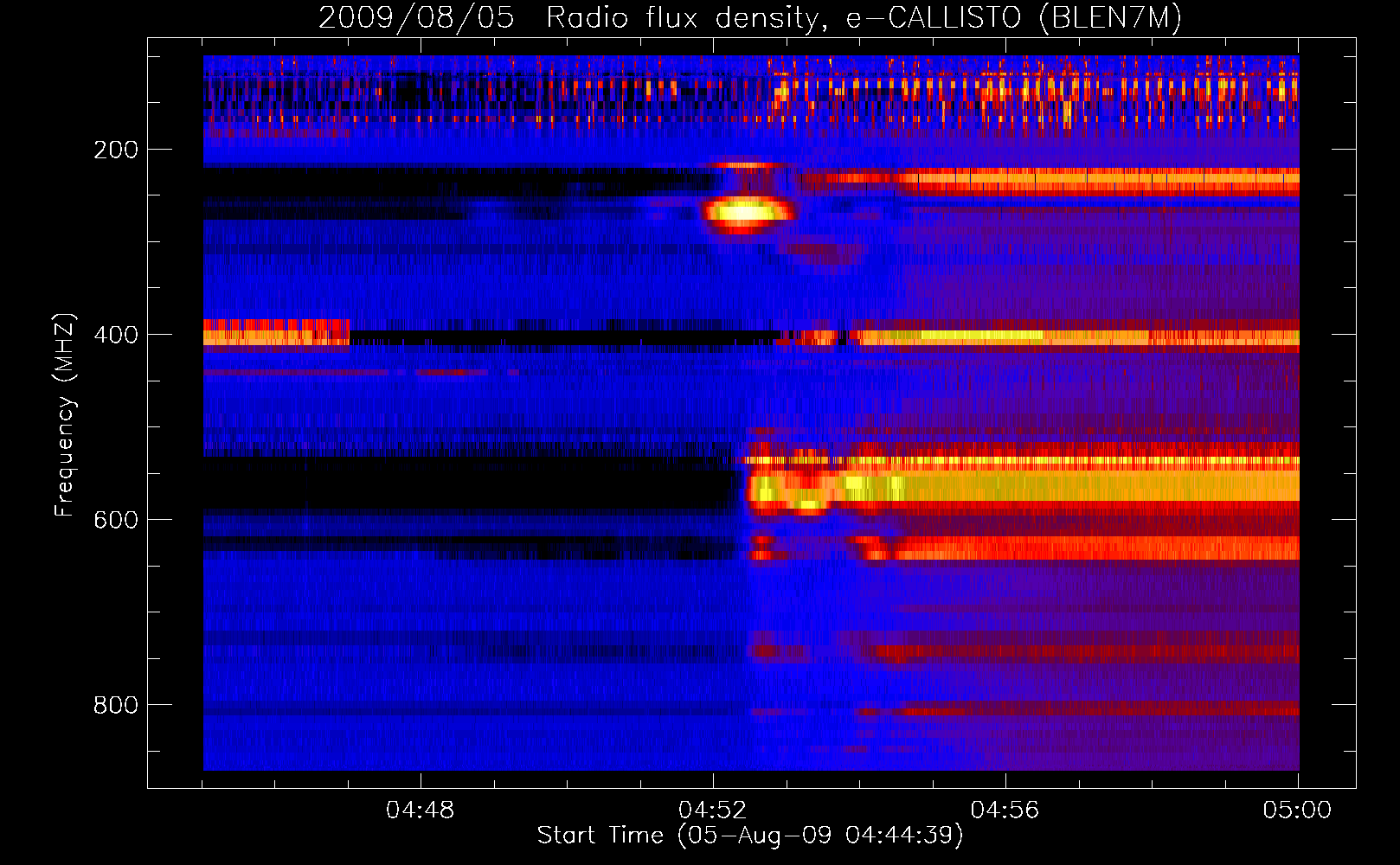Click the plot title '2009/08/05 Radio flux density, e-CALLISTO (BLEN7M)'
The width and height of the screenshot is (1400, 865).
[x=750, y=17]
